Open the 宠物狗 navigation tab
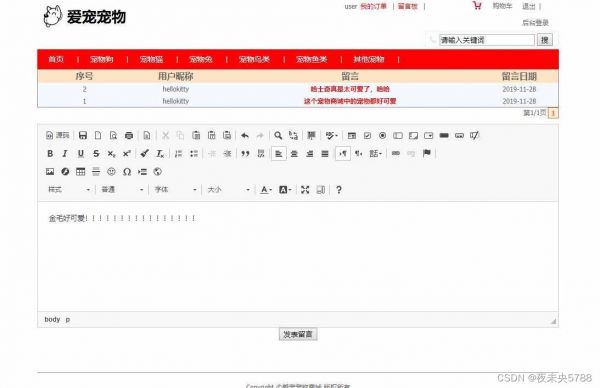This screenshot has width=600, height=388. tap(102, 59)
